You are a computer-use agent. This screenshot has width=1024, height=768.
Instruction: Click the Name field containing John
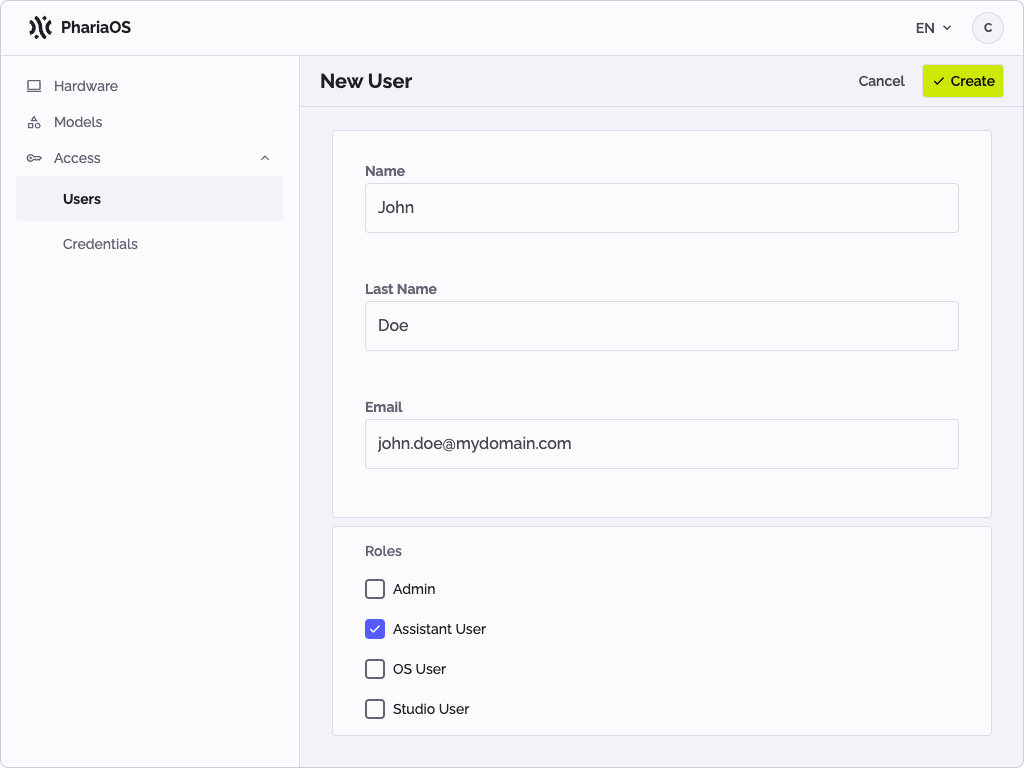tap(661, 207)
